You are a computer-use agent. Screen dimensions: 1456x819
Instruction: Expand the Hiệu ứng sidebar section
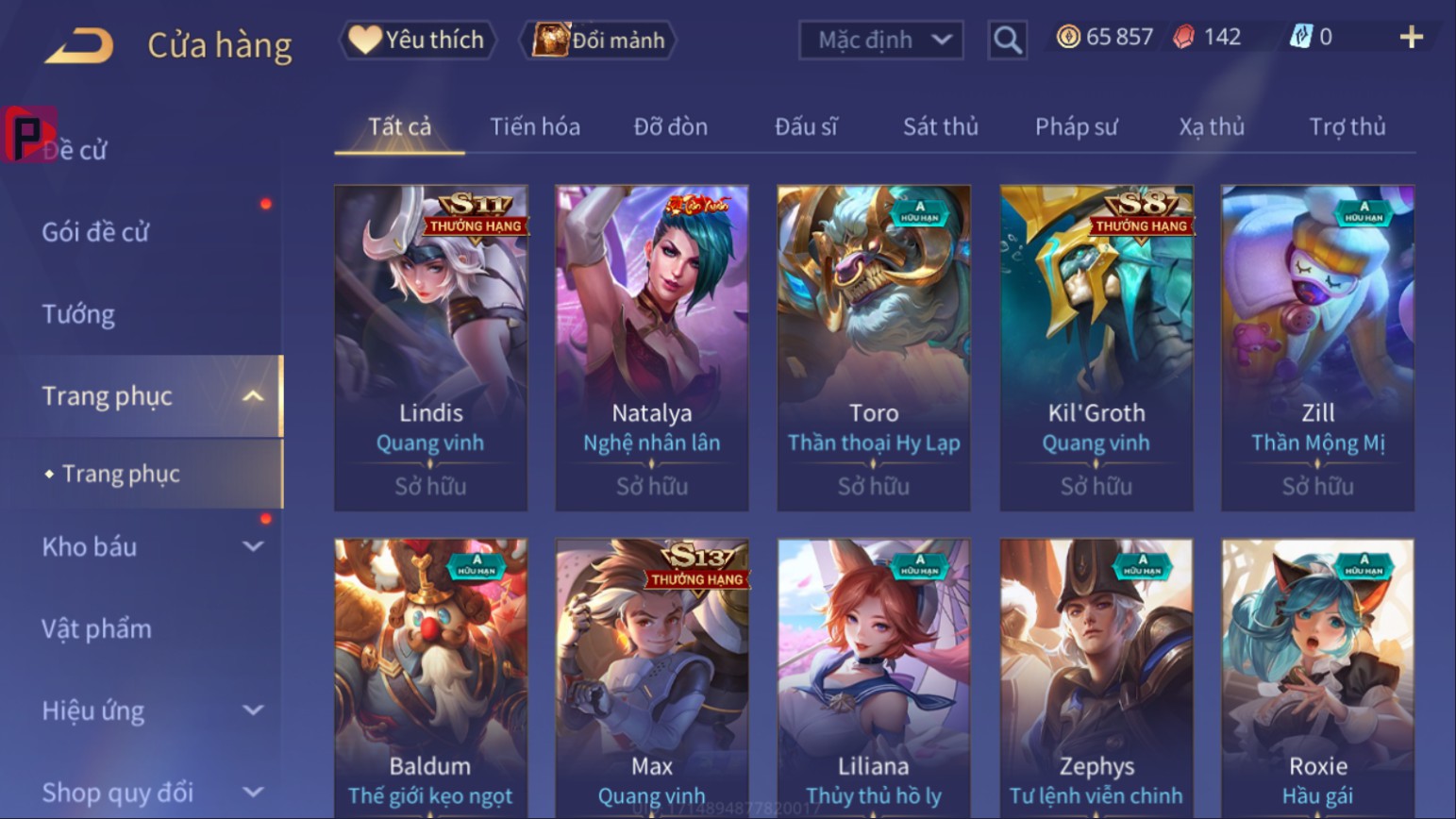253,710
